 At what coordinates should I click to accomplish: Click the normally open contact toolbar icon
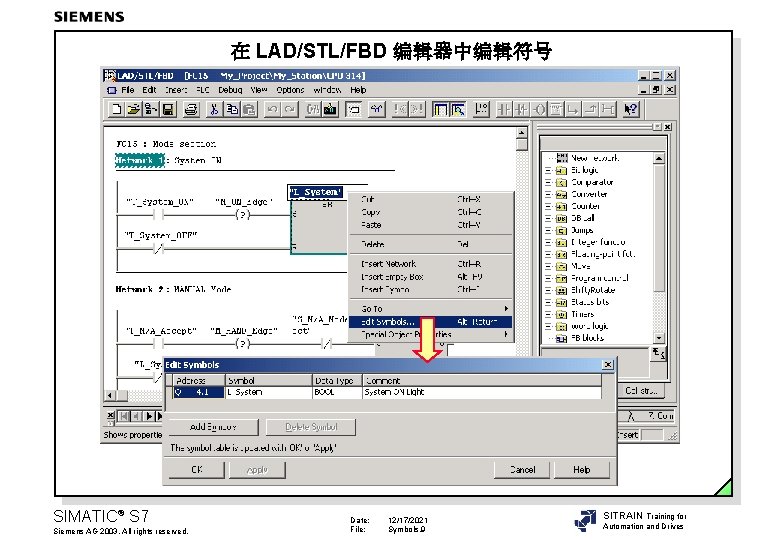click(504, 109)
